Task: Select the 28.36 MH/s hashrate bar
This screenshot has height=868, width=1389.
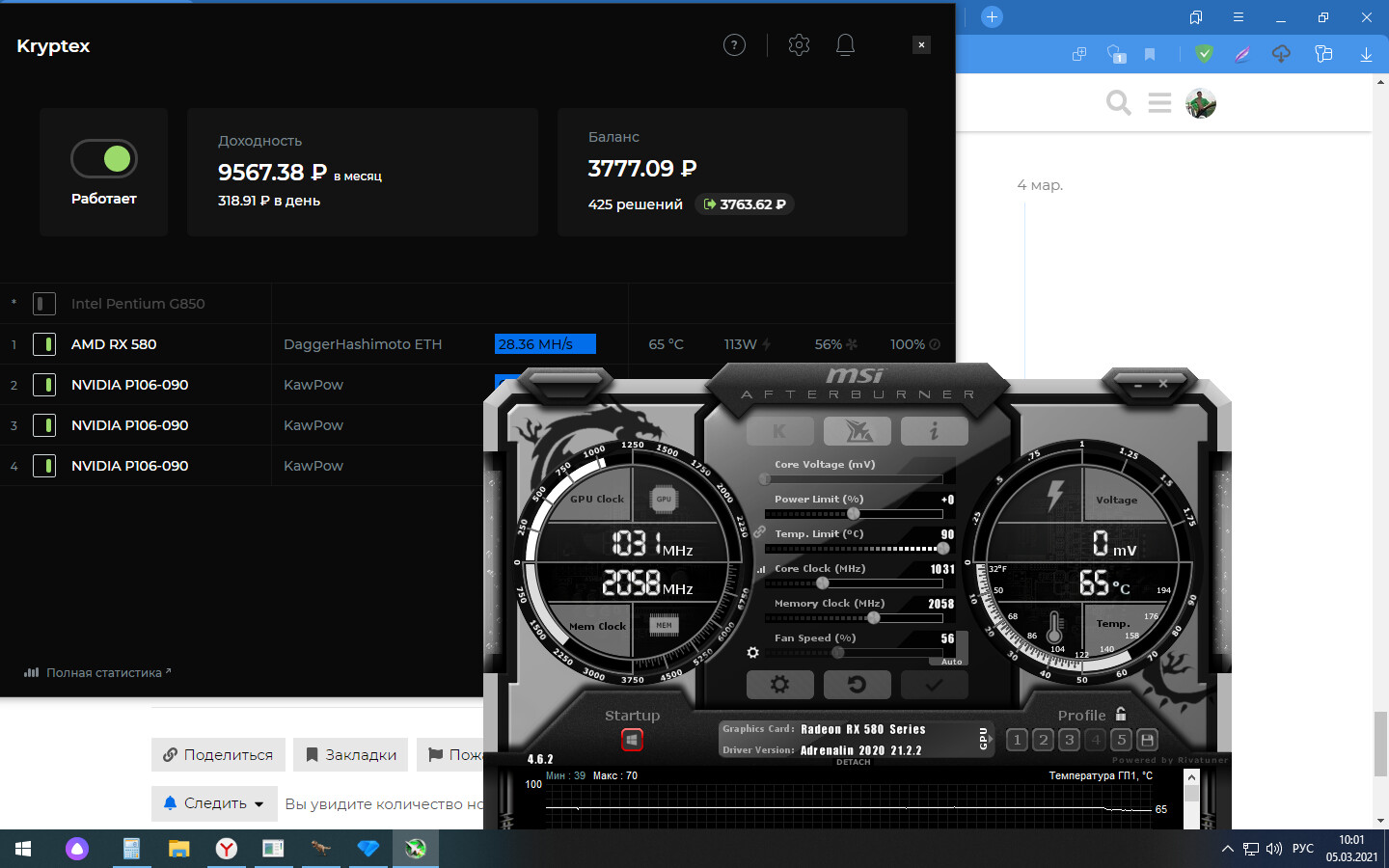Action: 545,344
